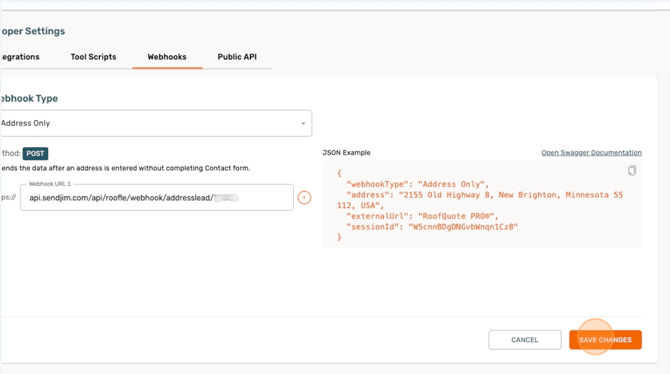
Task: Copy the JSON example to clipboard
Action: (632, 171)
